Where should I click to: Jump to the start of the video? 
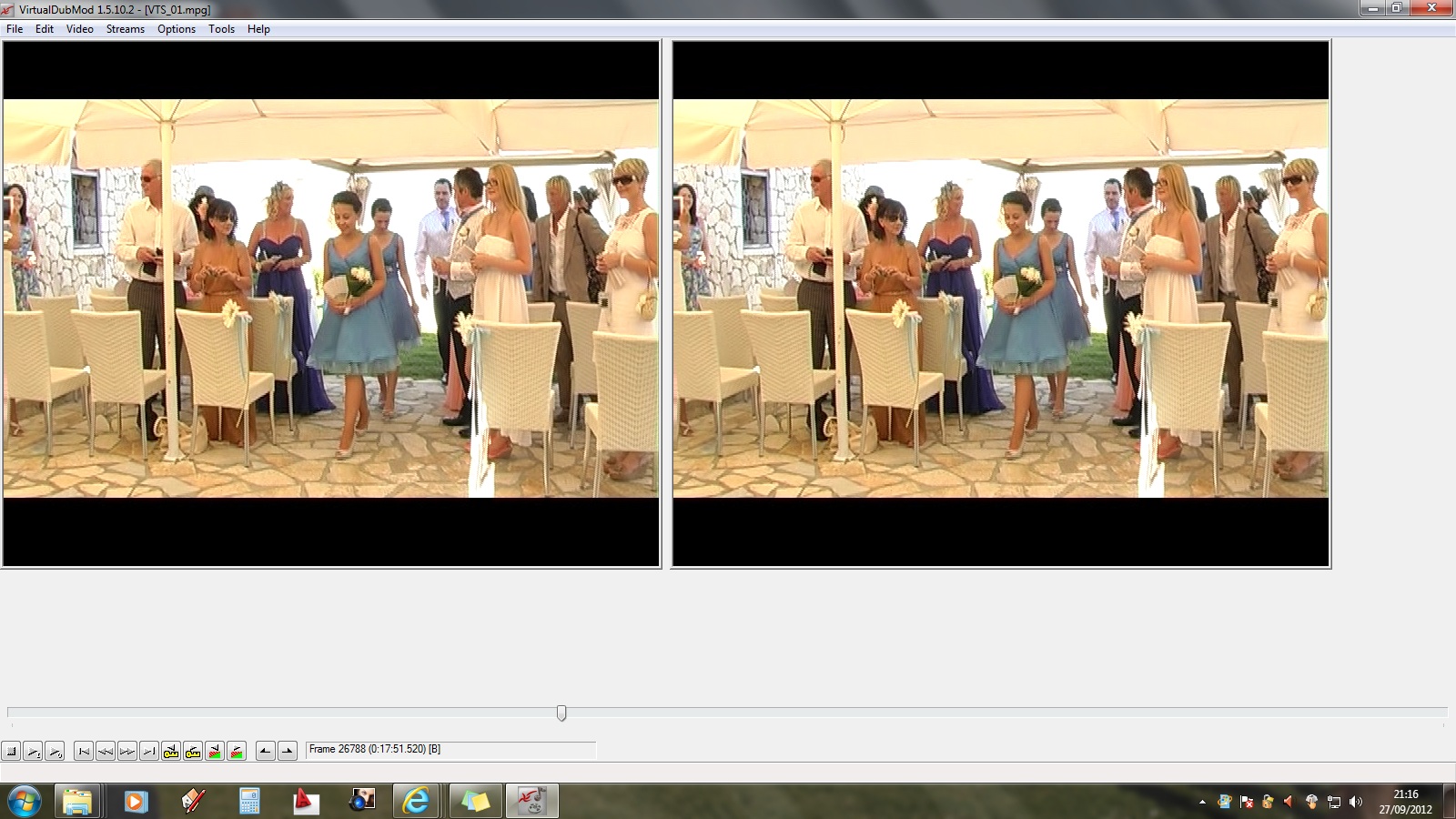84,751
